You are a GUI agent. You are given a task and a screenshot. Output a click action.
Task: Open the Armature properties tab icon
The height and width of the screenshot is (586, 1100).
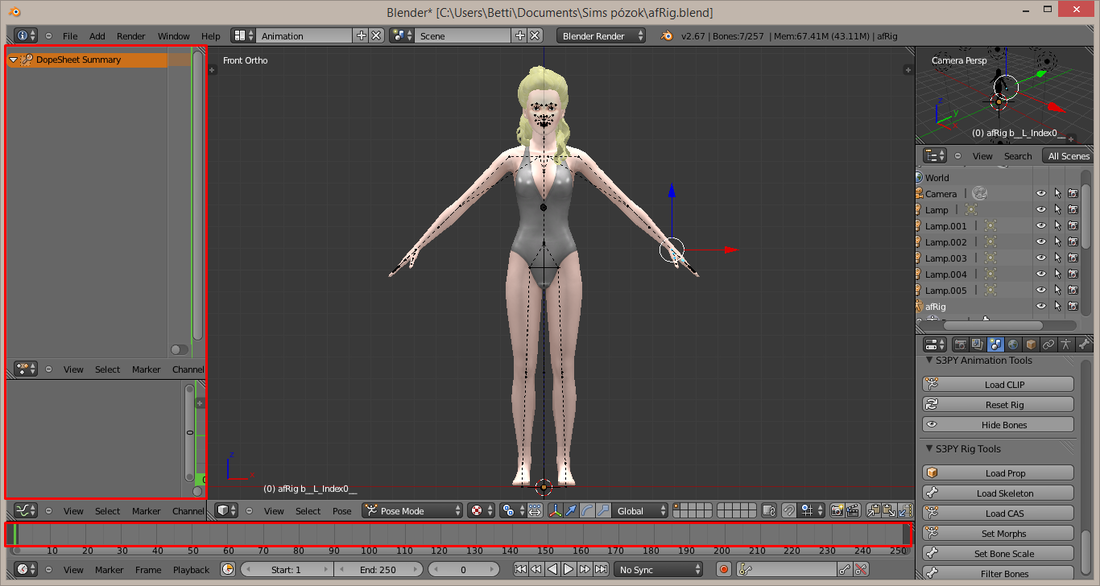click(x=1065, y=344)
